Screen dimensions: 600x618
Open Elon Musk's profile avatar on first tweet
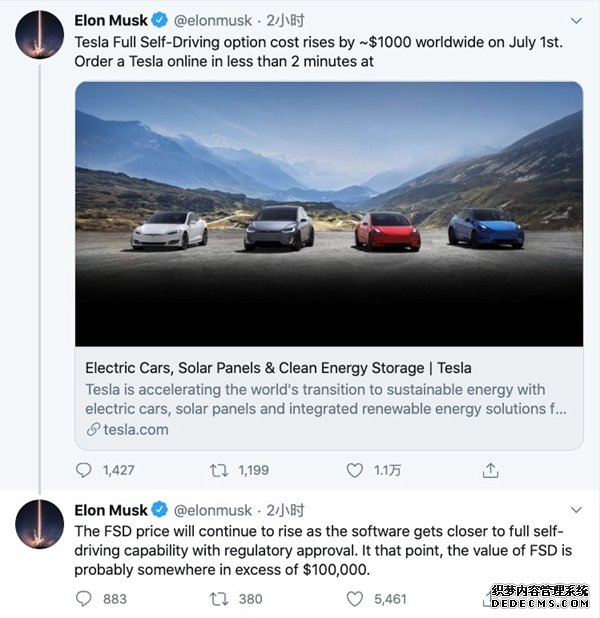[39, 35]
